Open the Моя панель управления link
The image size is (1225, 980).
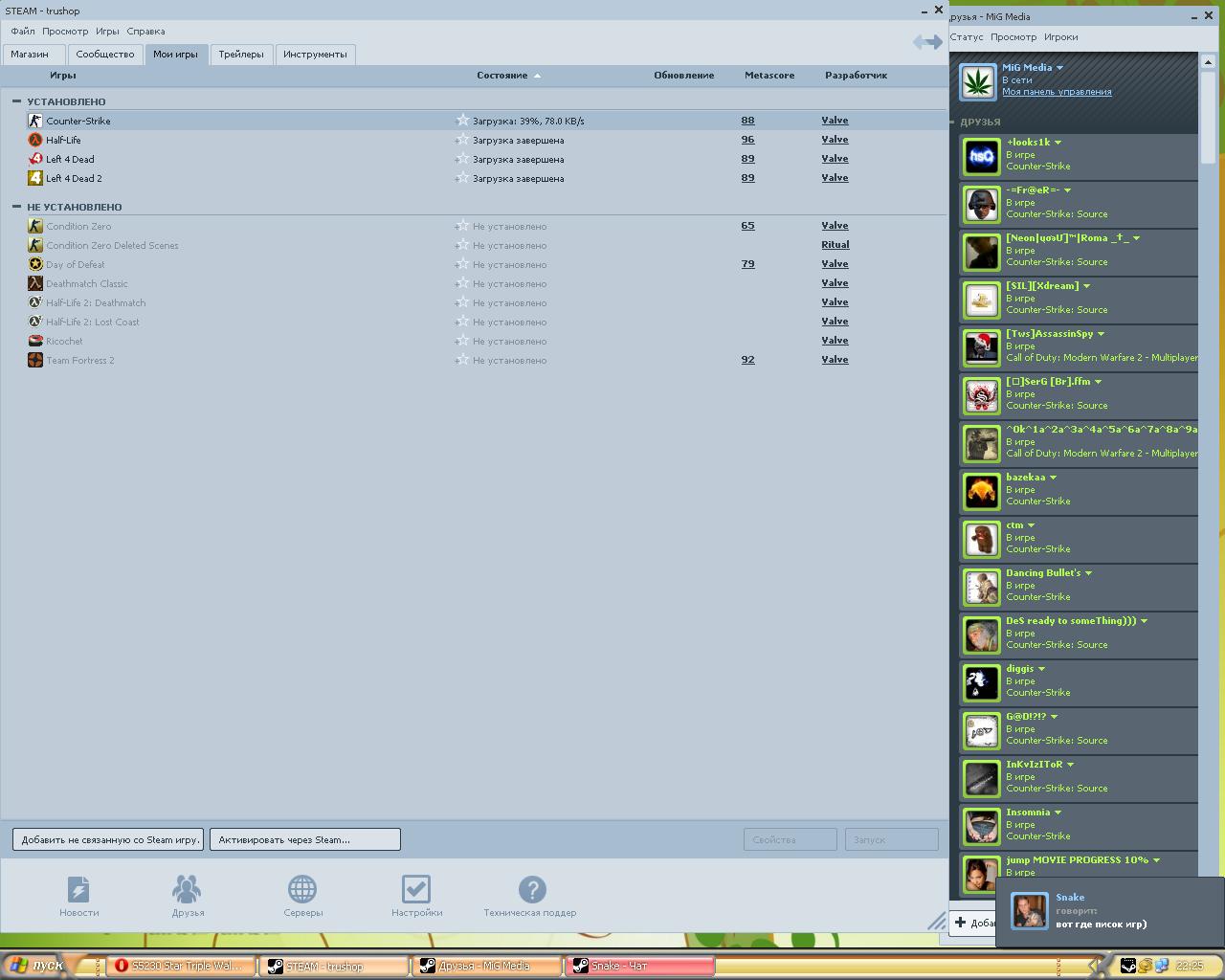tap(1057, 92)
